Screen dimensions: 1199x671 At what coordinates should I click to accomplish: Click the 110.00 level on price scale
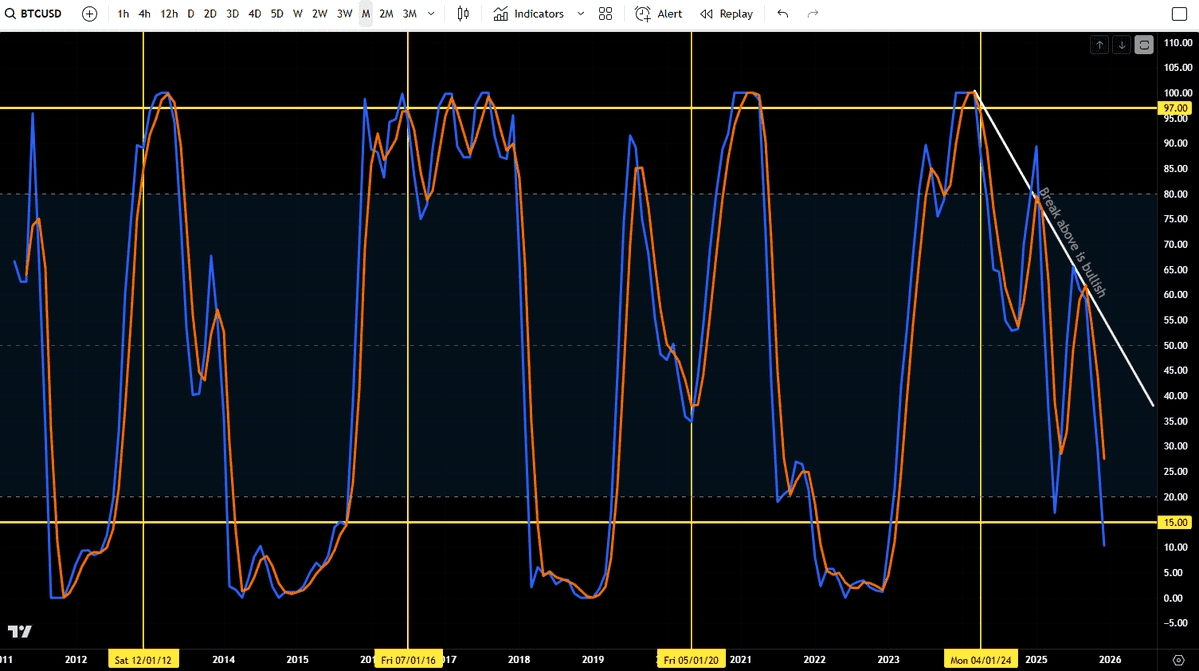[1177, 43]
